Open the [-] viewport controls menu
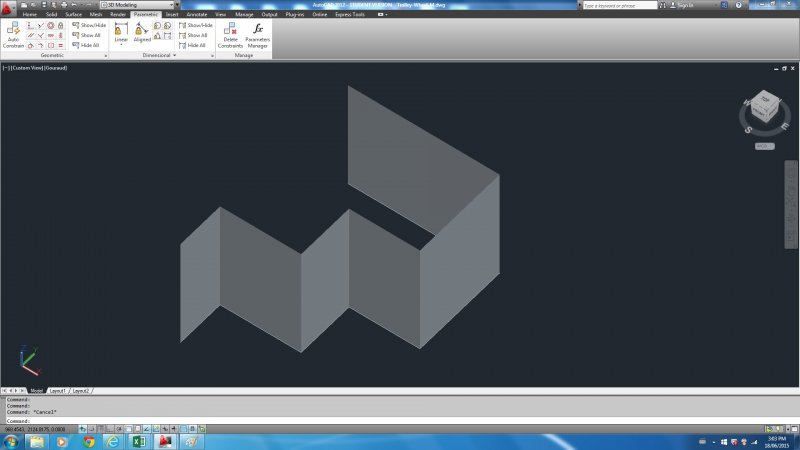 [6, 68]
